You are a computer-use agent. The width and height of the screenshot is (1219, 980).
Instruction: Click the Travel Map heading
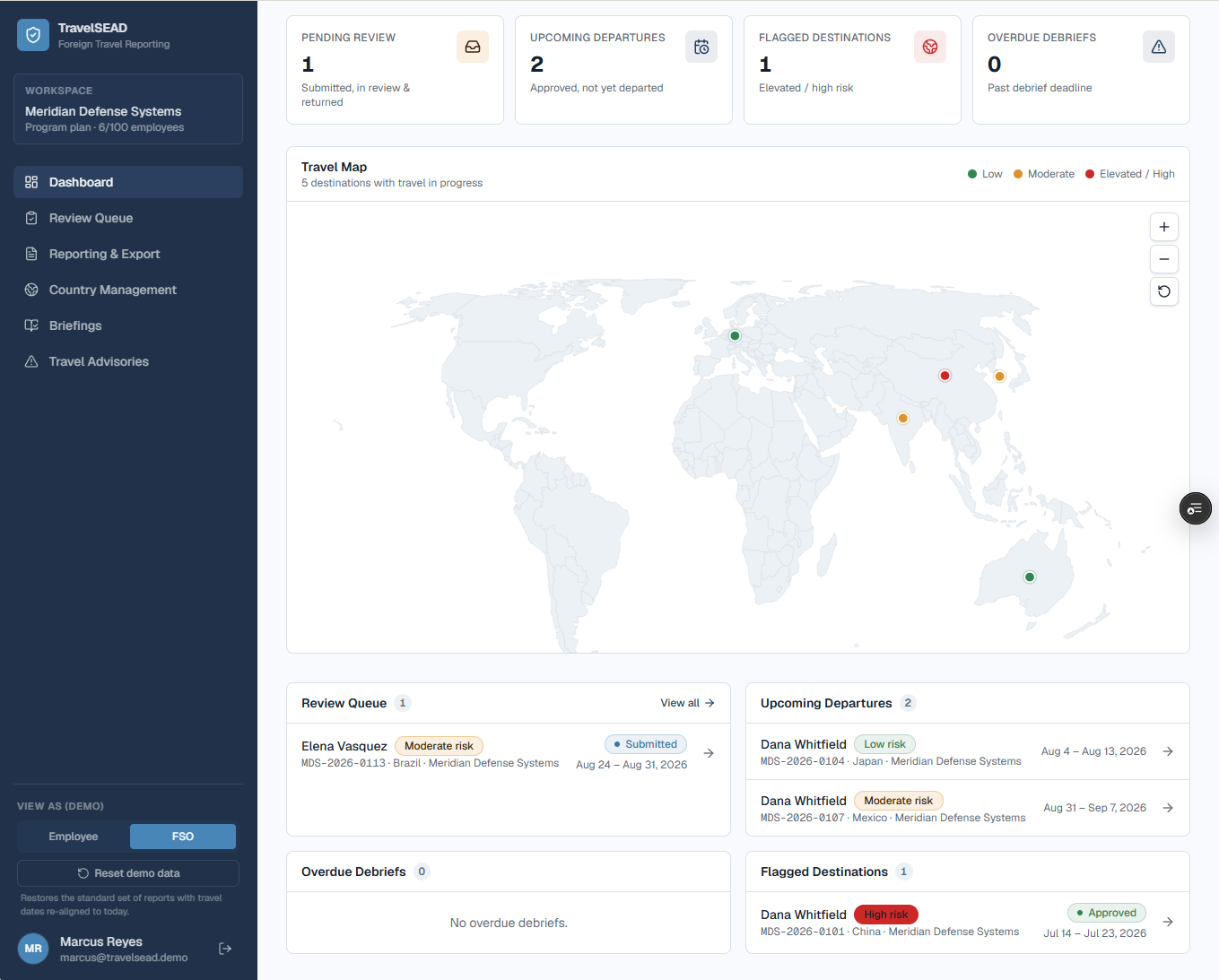tap(335, 167)
